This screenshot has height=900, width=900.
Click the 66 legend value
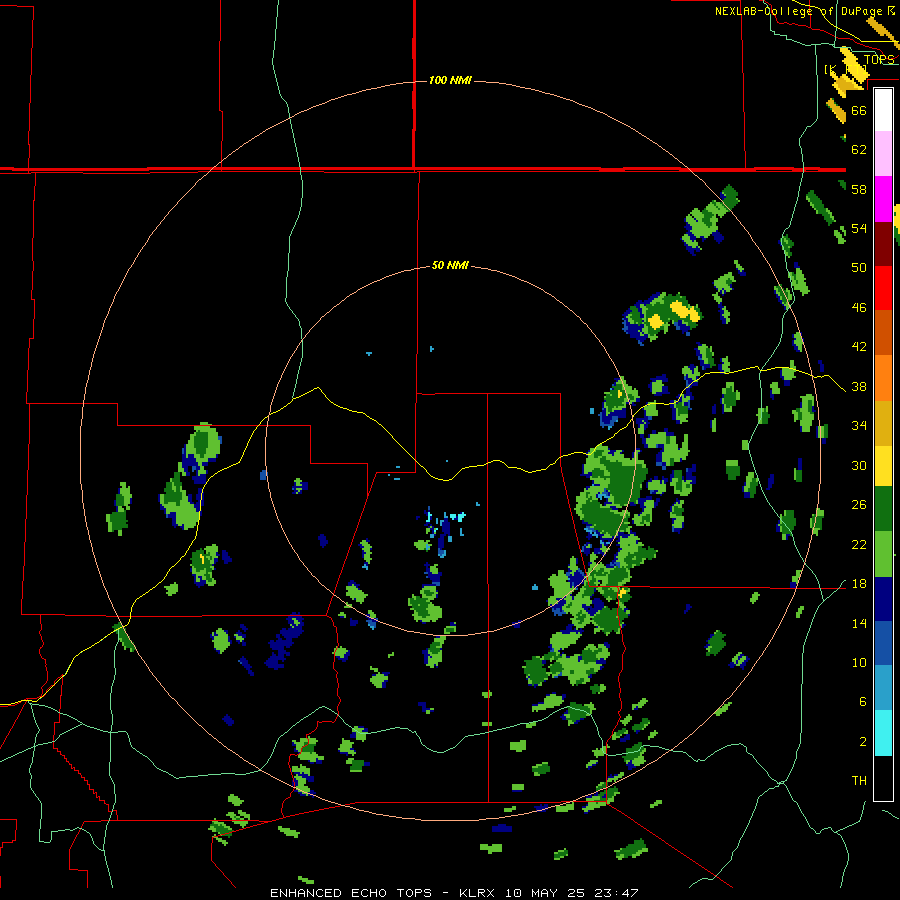[x=859, y=110]
